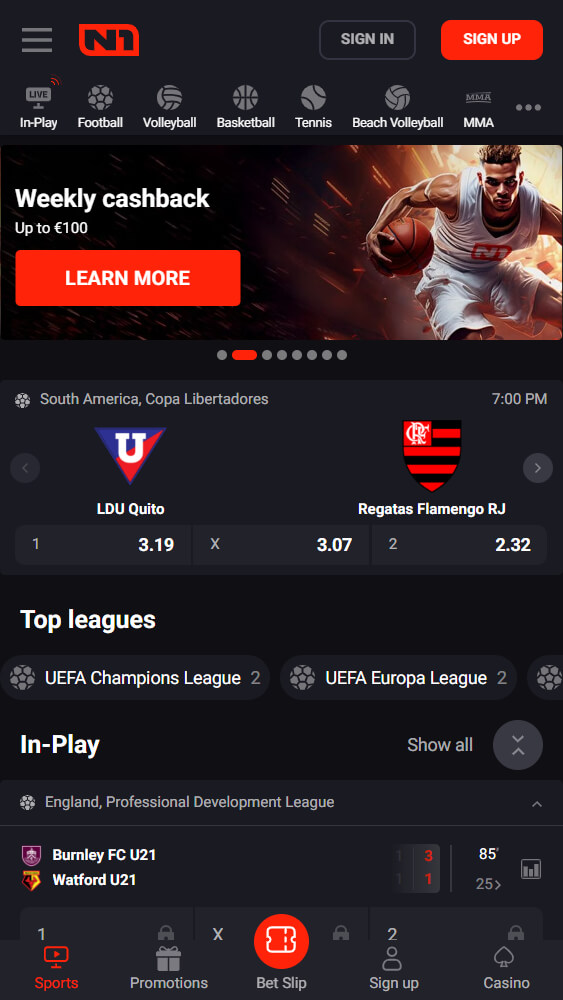Open the hamburger menu

point(37,40)
